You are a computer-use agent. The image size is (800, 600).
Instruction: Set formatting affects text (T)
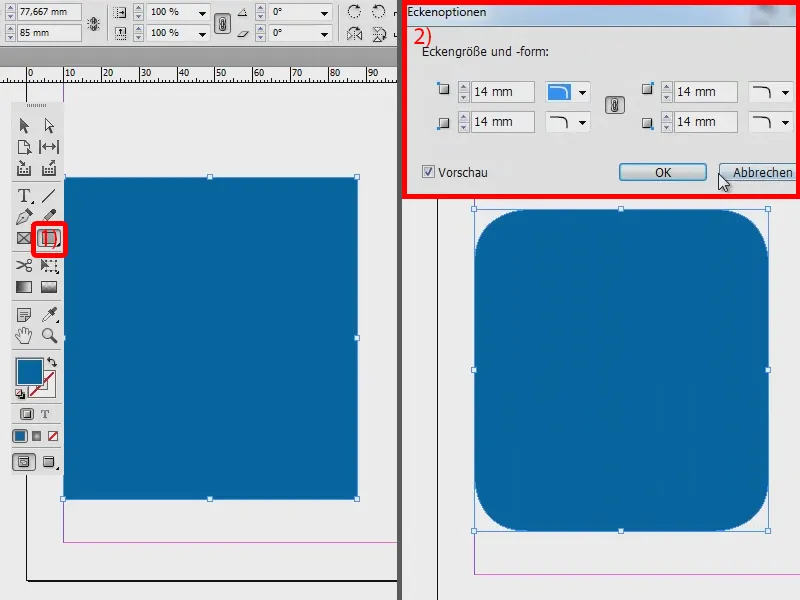(45, 414)
